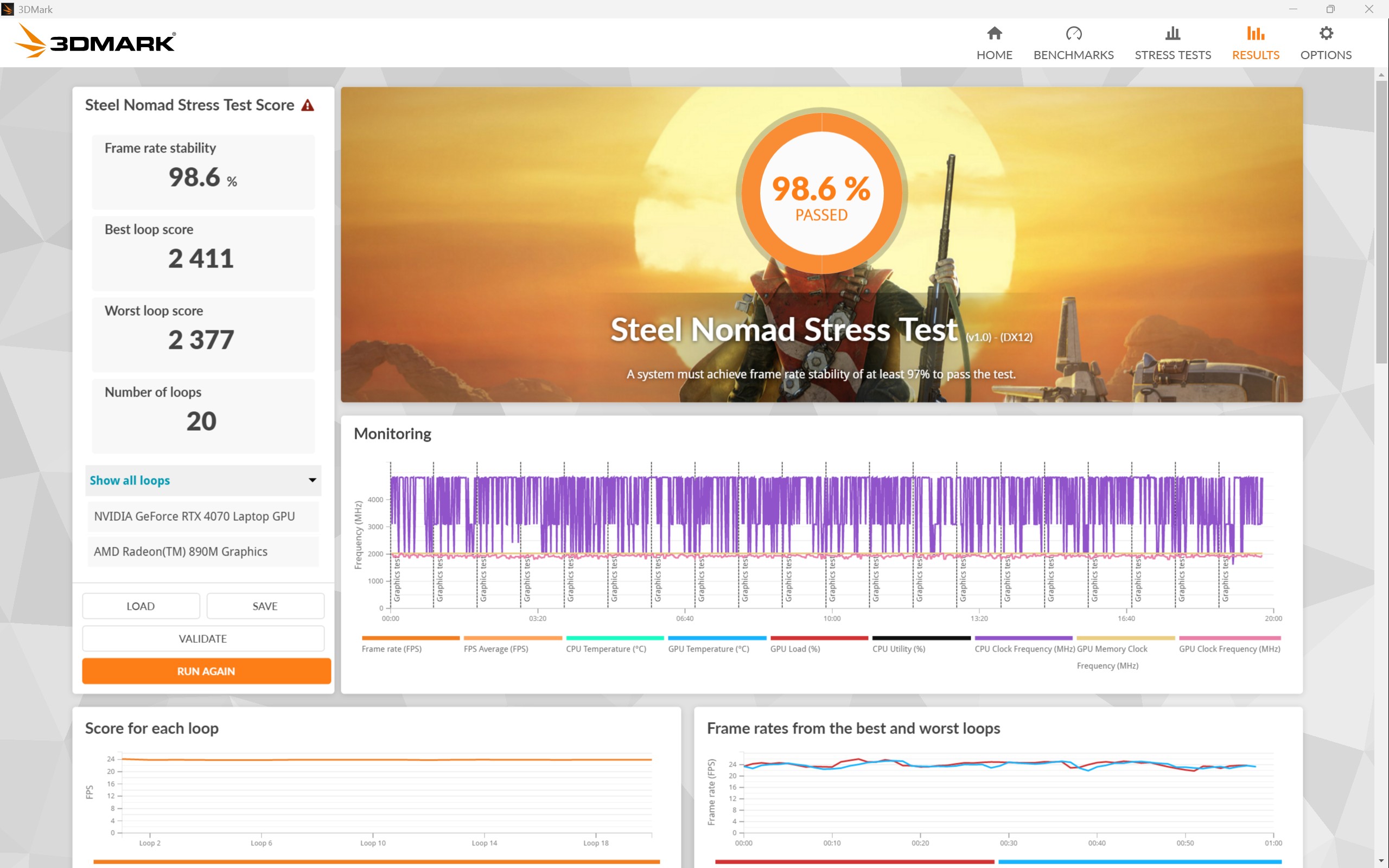Click the 10:00 mark on Monitoring timeline
Screen dimensions: 1389x868
pyautogui.click(x=832, y=618)
